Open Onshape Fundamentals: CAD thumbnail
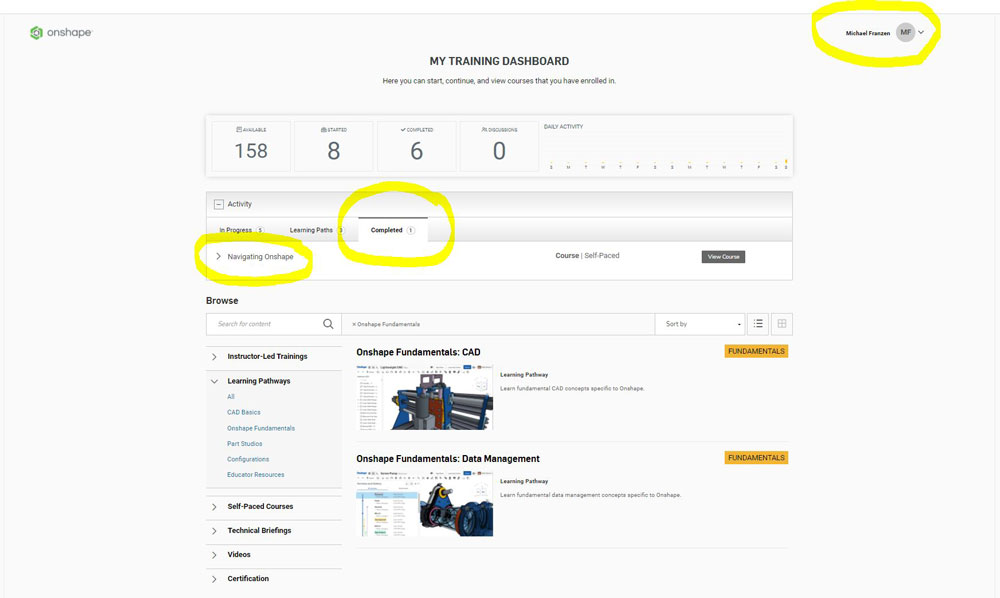The image size is (1000, 598). pos(424,396)
